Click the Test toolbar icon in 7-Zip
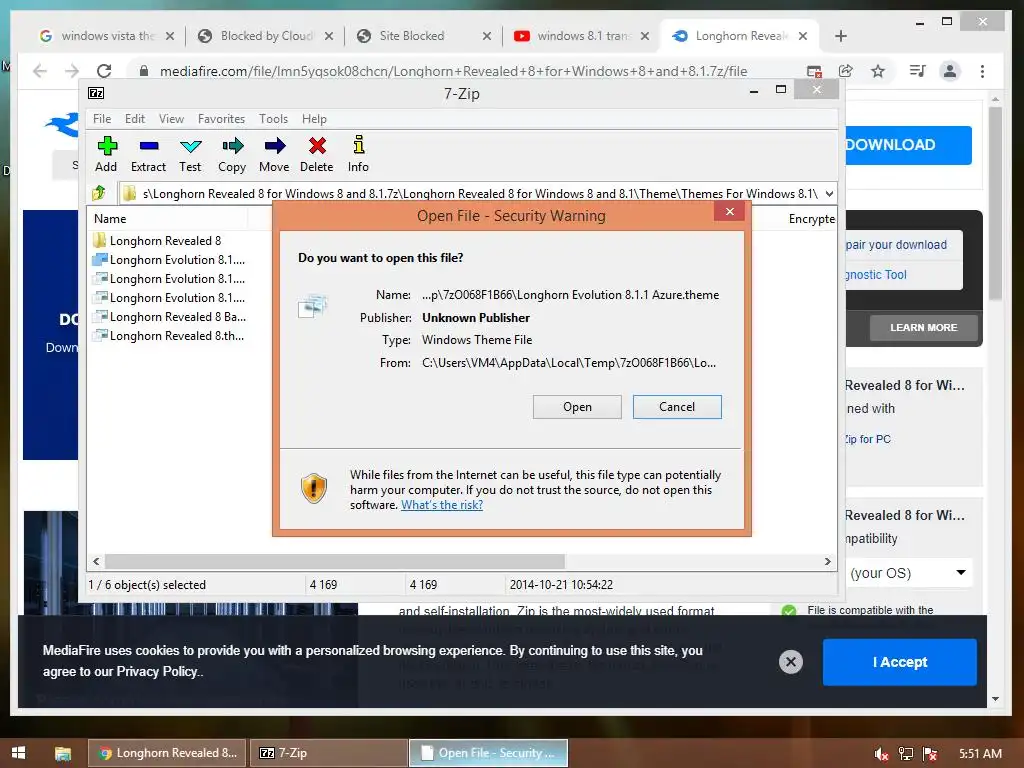The height and width of the screenshot is (768, 1024). [x=190, y=154]
